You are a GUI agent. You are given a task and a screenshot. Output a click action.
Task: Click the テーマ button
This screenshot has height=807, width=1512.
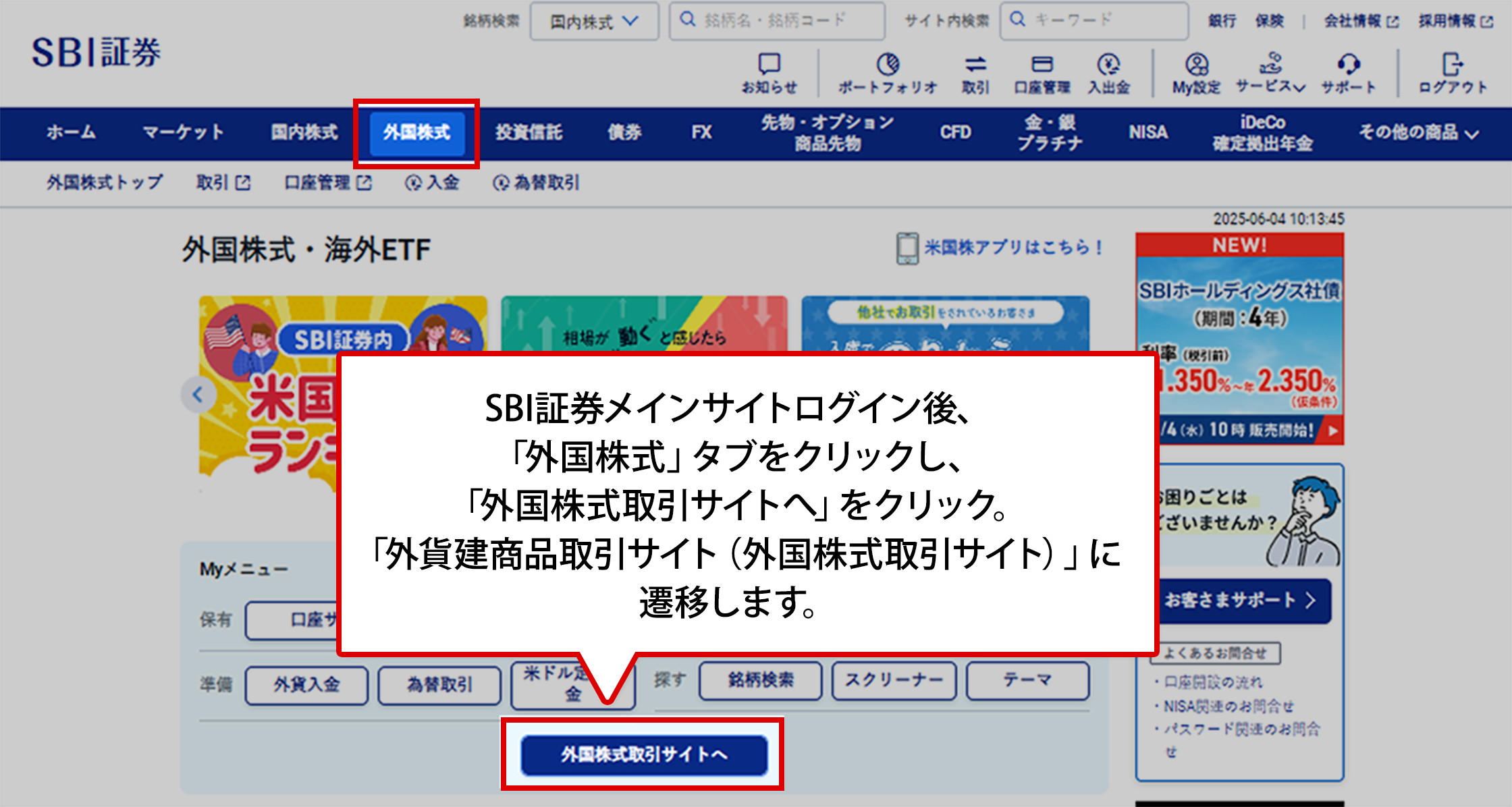click(x=1027, y=680)
